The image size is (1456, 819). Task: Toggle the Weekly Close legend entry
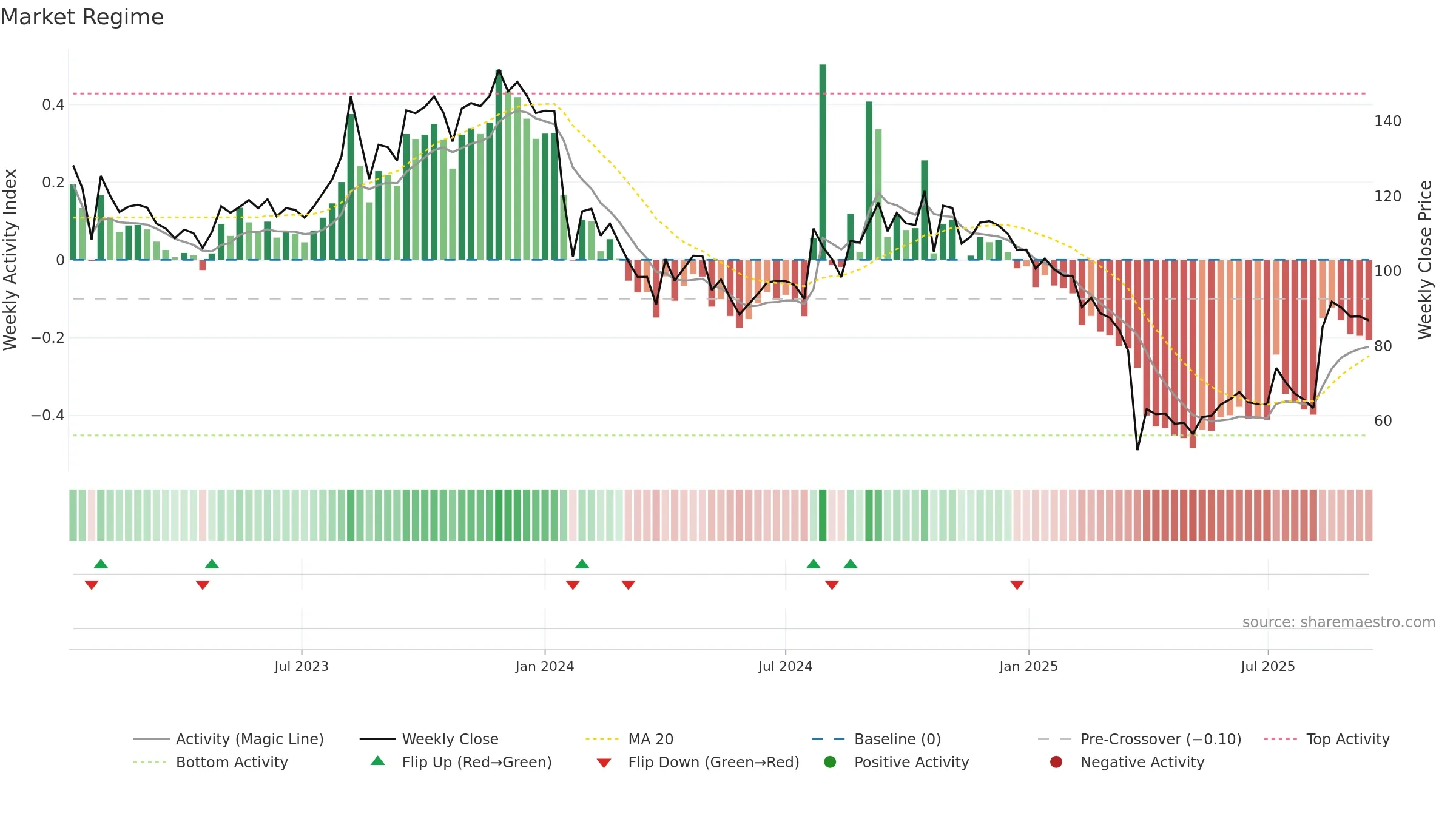point(429,739)
